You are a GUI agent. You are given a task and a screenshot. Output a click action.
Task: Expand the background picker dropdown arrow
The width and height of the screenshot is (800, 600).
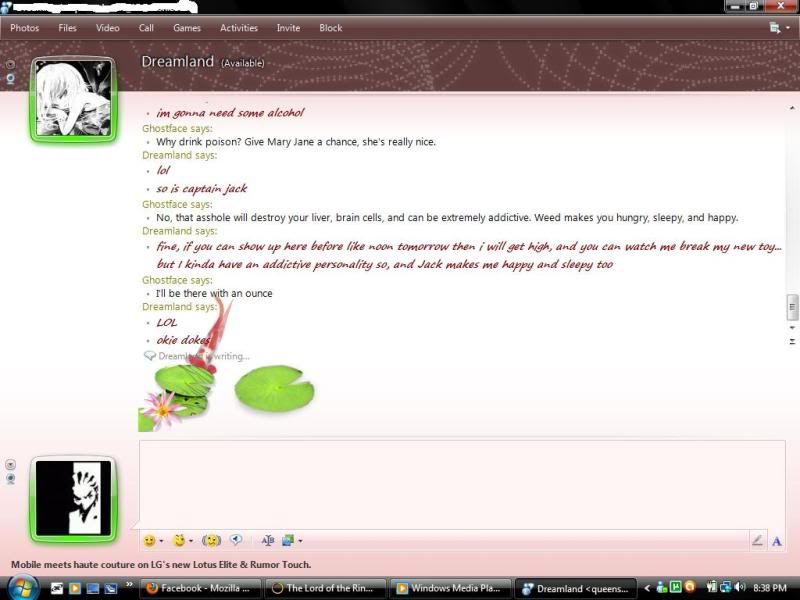coord(300,541)
